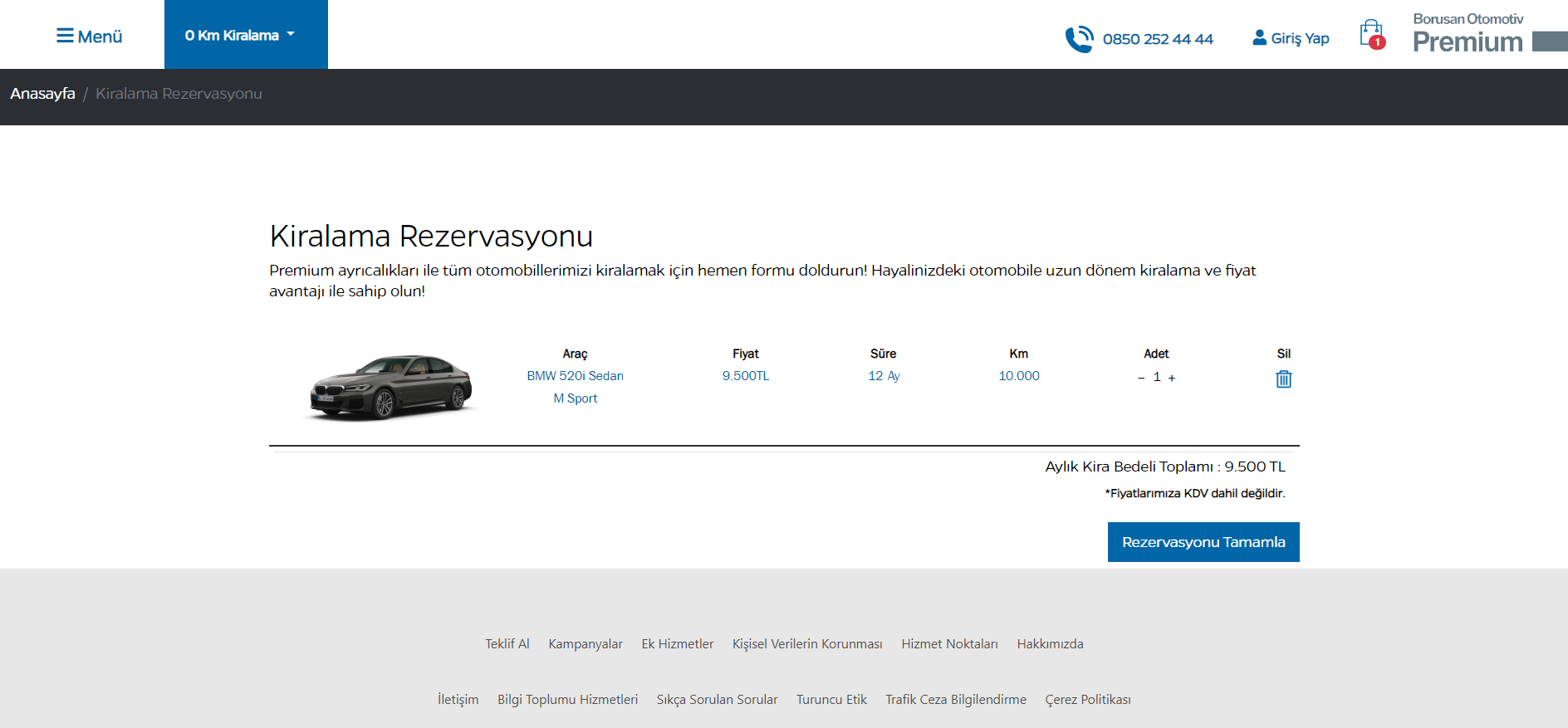
Task: Open Çerez Politikası footer link
Action: pos(1088,700)
